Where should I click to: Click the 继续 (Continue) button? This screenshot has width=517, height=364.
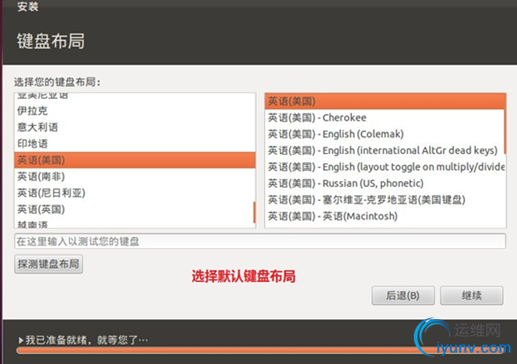coord(471,295)
